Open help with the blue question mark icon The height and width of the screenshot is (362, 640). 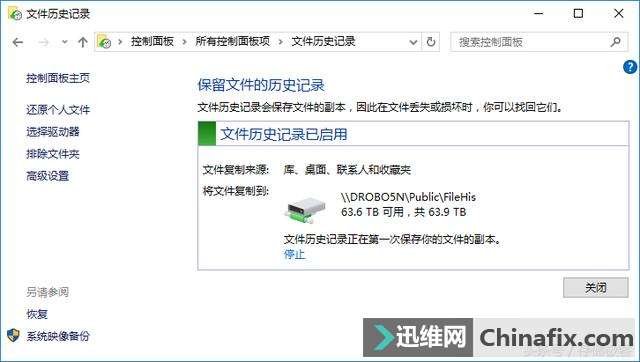(x=630, y=67)
